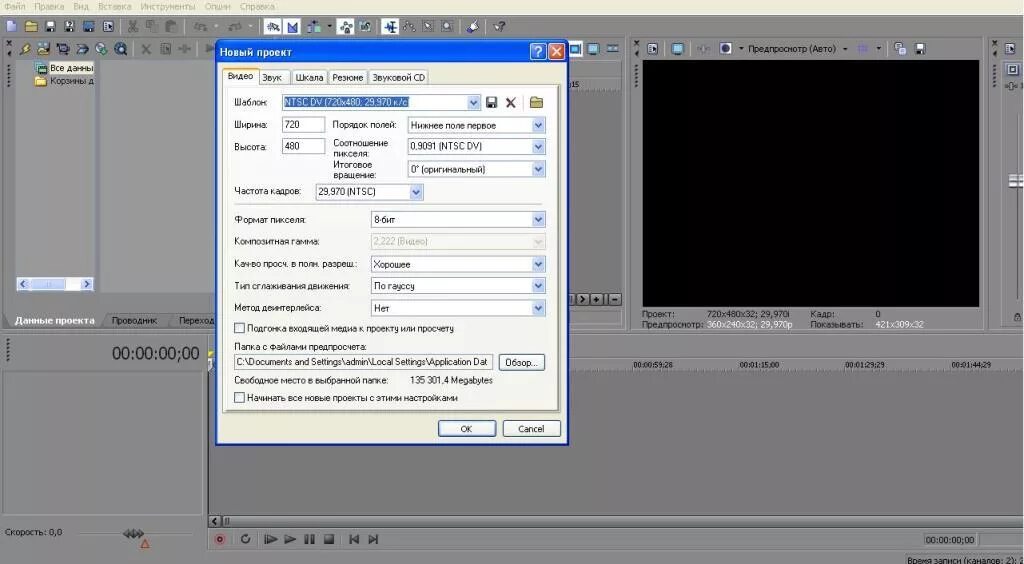Switch to the Резюме tab
Screen dimensions: 1024x564
pyautogui.click(x=347, y=78)
